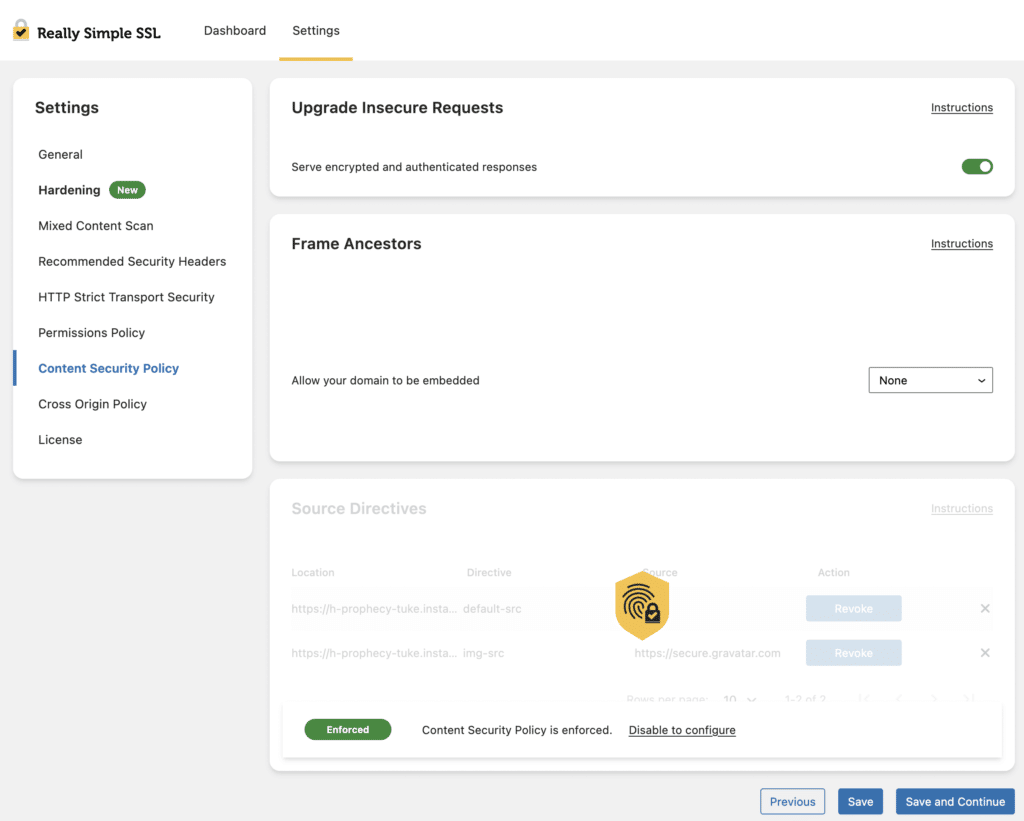
Task: Click the Upgrade Insecure Requests heading
Action: pos(397,108)
